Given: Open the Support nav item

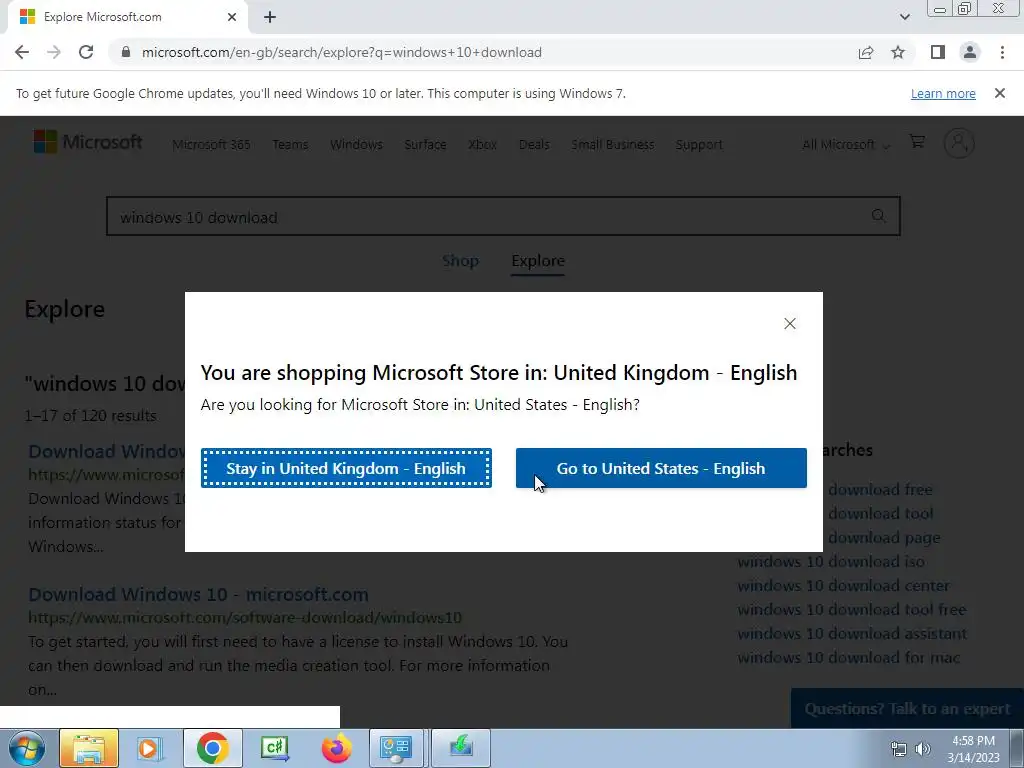Looking at the screenshot, I should click(x=699, y=145).
